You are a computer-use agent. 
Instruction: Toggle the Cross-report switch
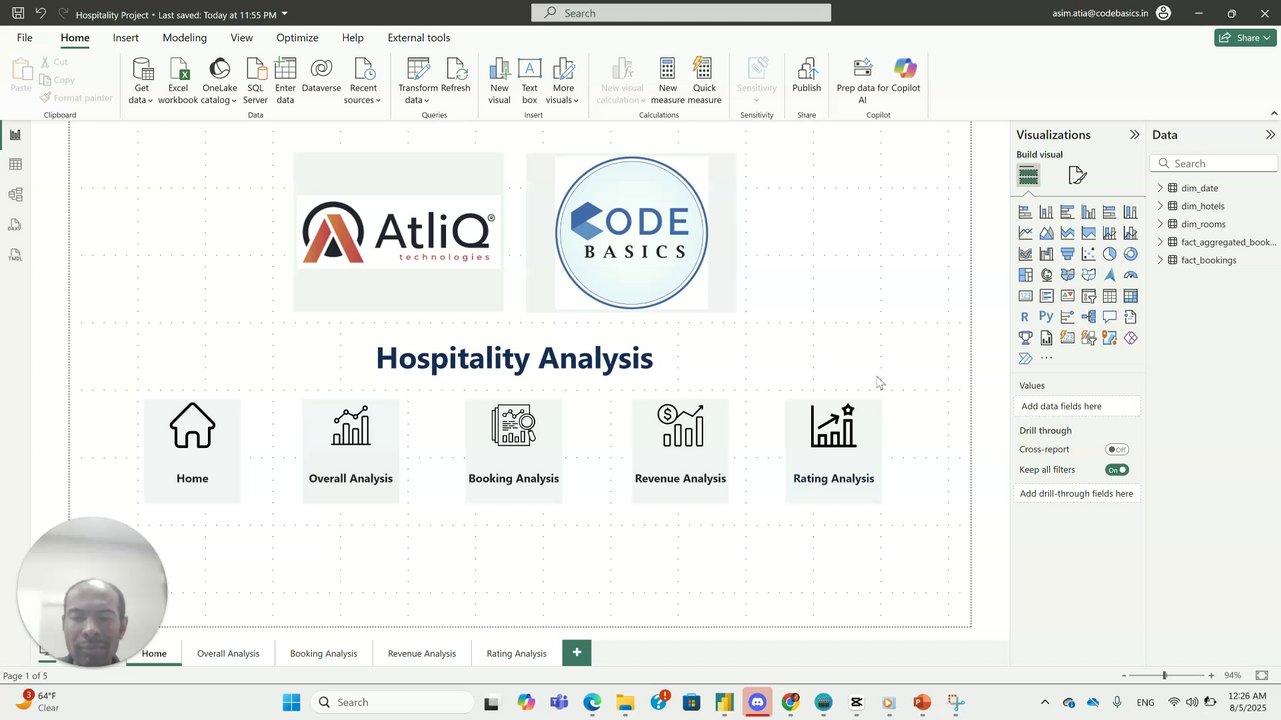(x=1117, y=449)
